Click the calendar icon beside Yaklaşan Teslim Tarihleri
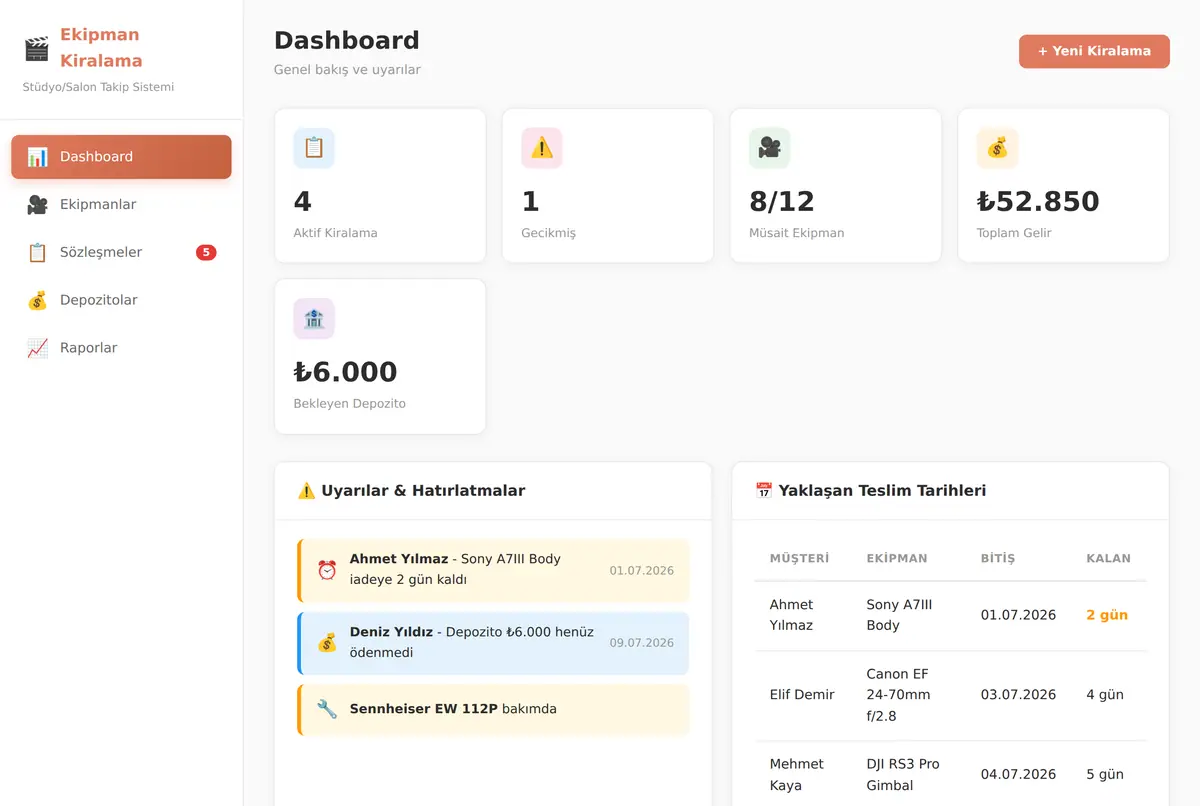The height and width of the screenshot is (806, 1200). click(764, 491)
